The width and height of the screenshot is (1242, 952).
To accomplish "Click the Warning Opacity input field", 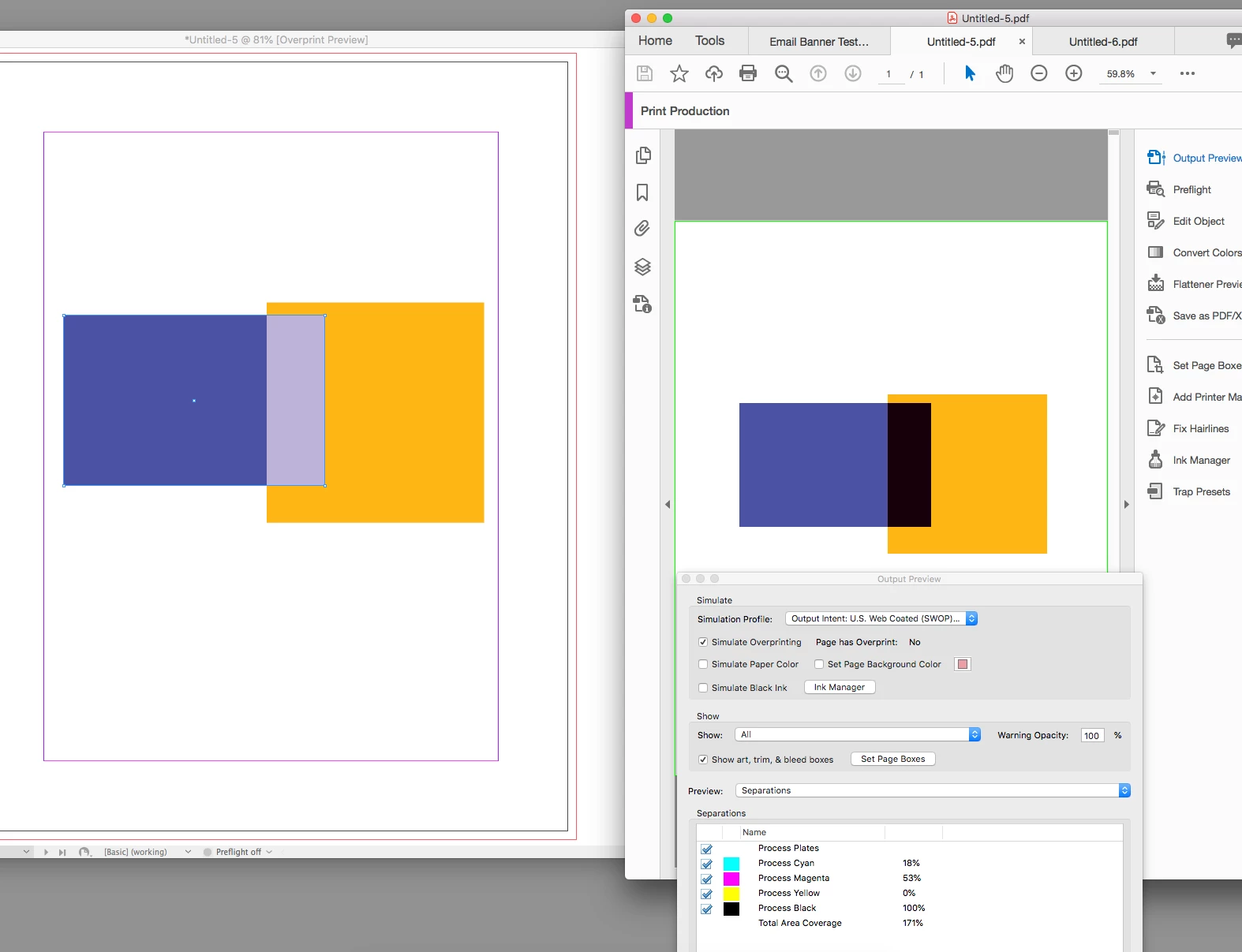I will [x=1092, y=735].
